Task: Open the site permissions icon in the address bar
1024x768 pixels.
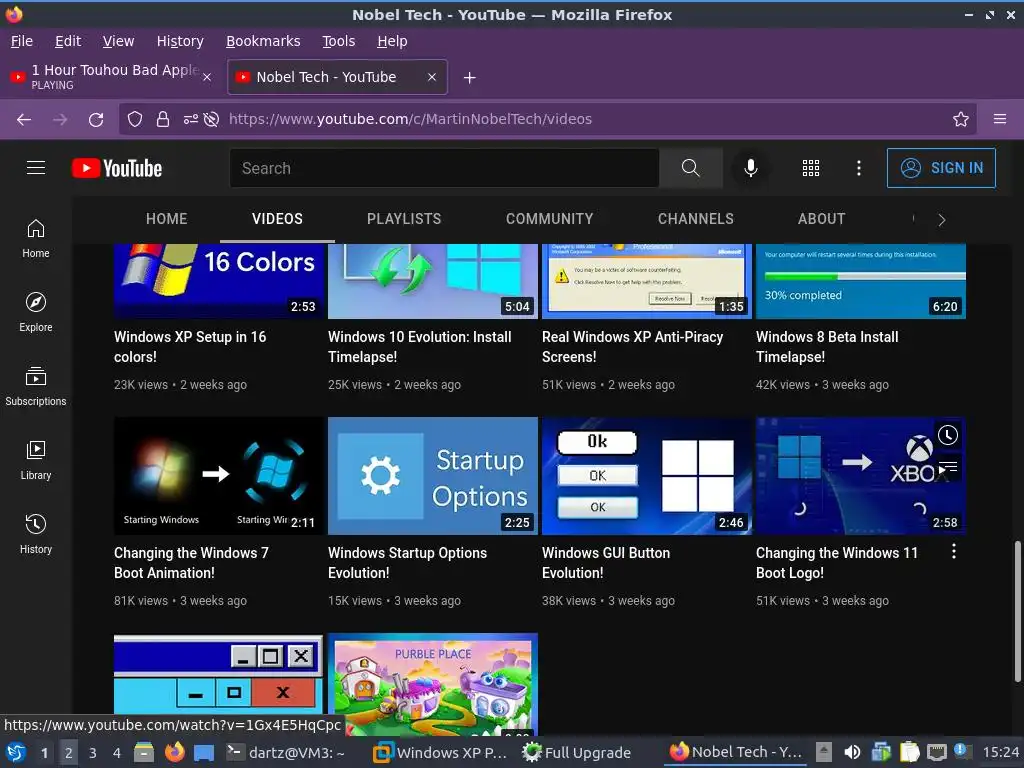Action: [x=190, y=119]
